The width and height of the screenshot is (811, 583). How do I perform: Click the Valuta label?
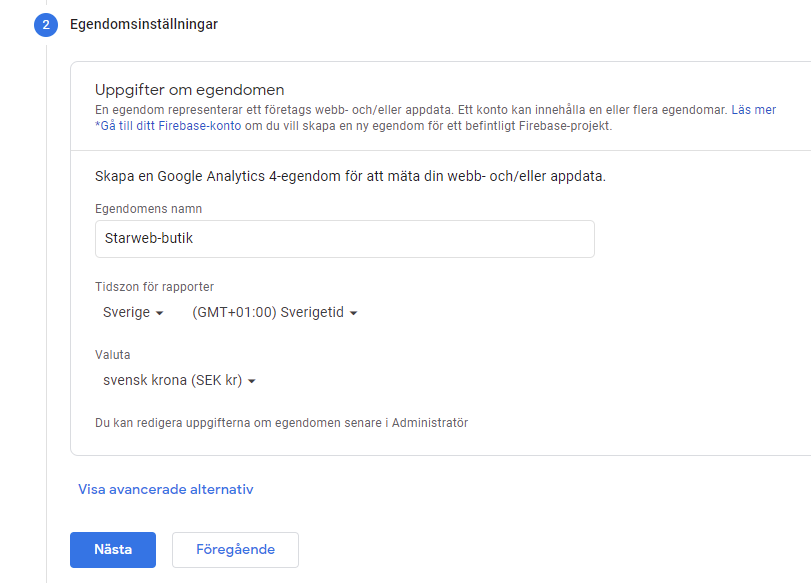113,355
